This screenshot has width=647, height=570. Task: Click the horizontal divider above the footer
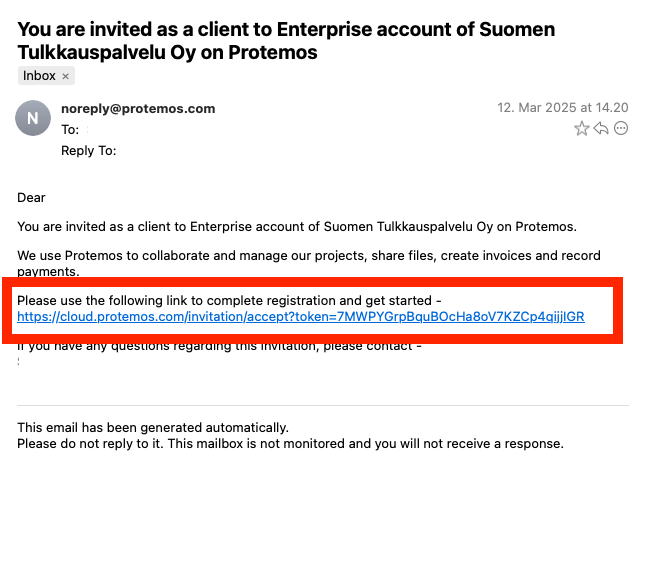(x=323, y=405)
